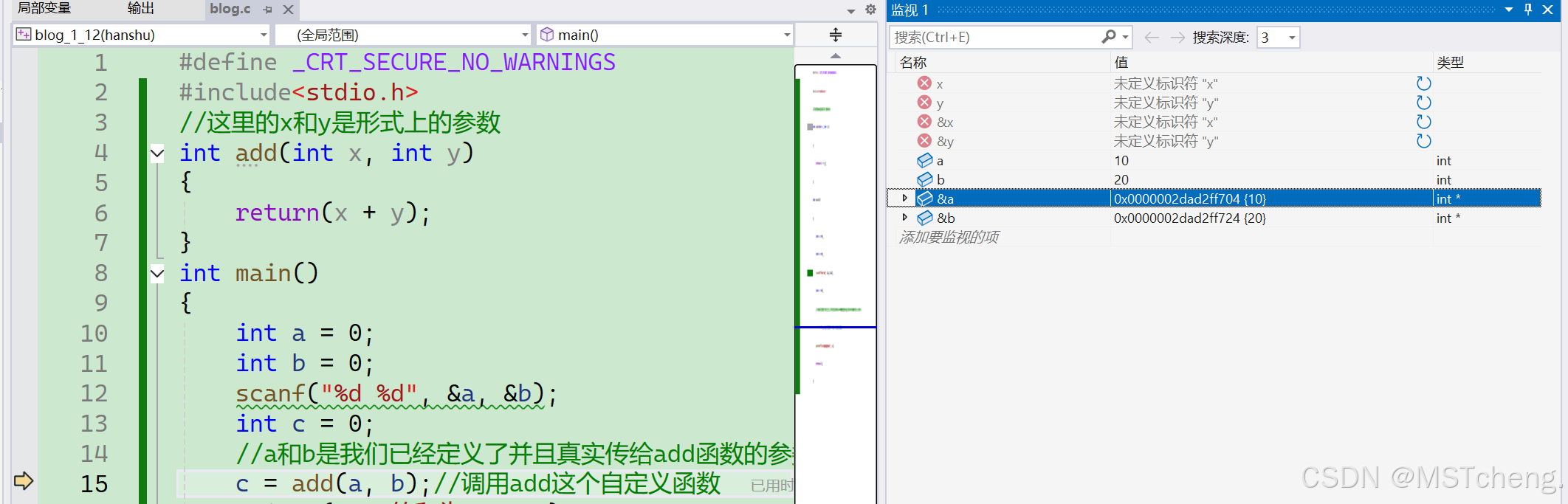Select the value 20 of variable b

pos(1121,180)
